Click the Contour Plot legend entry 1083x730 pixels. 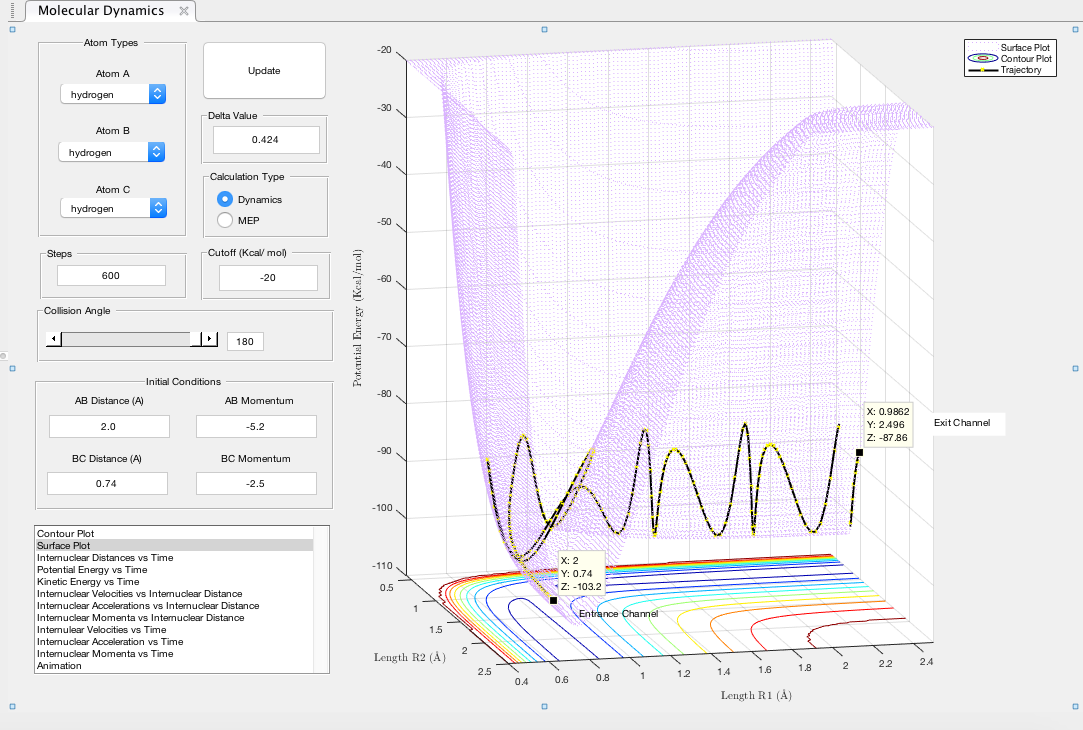1025,59
